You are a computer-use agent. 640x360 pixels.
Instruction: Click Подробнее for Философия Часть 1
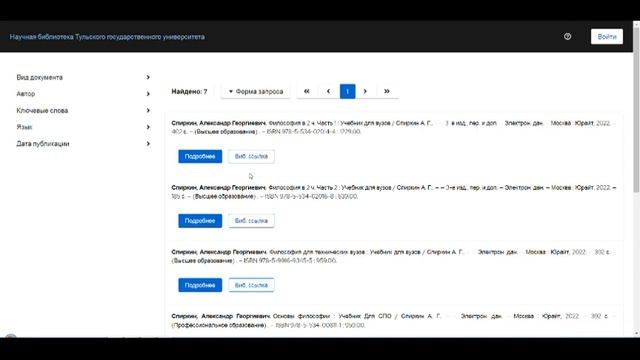pos(200,156)
